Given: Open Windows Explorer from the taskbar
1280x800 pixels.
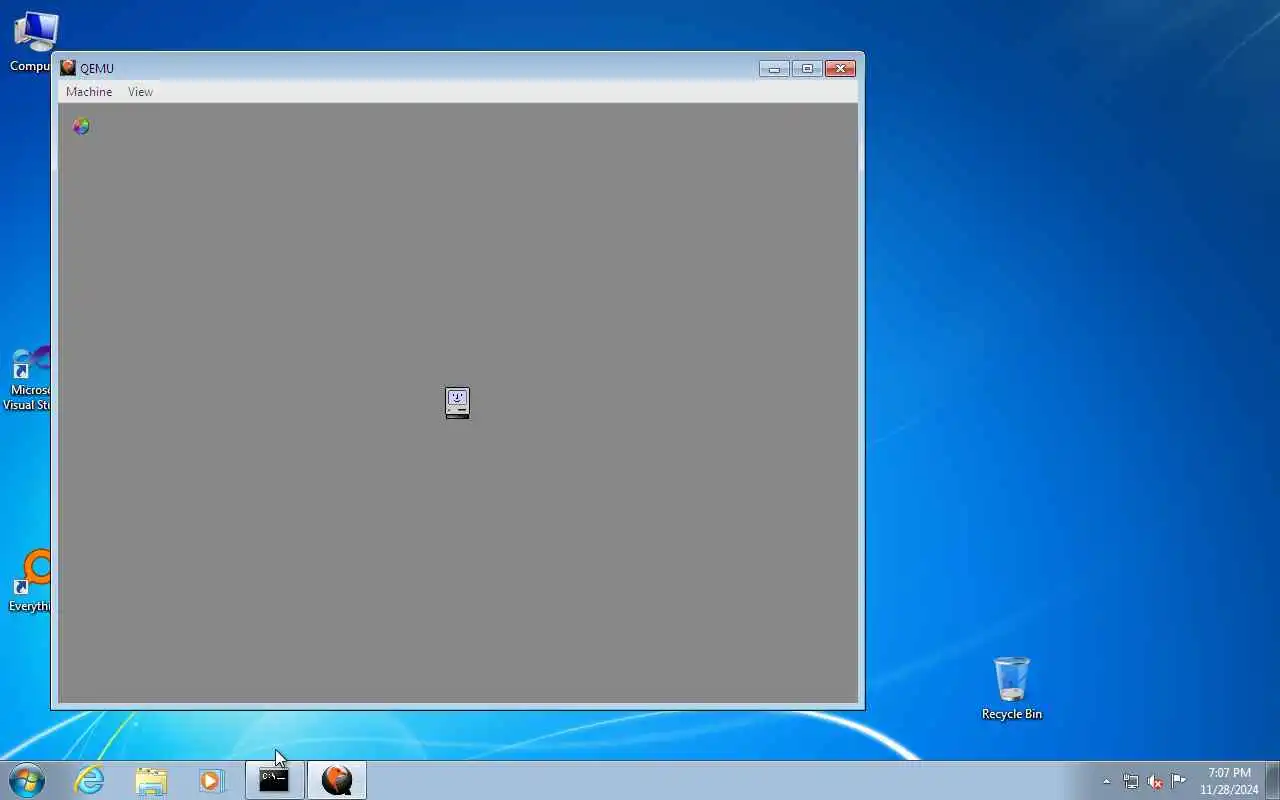Looking at the screenshot, I should [x=151, y=780].
